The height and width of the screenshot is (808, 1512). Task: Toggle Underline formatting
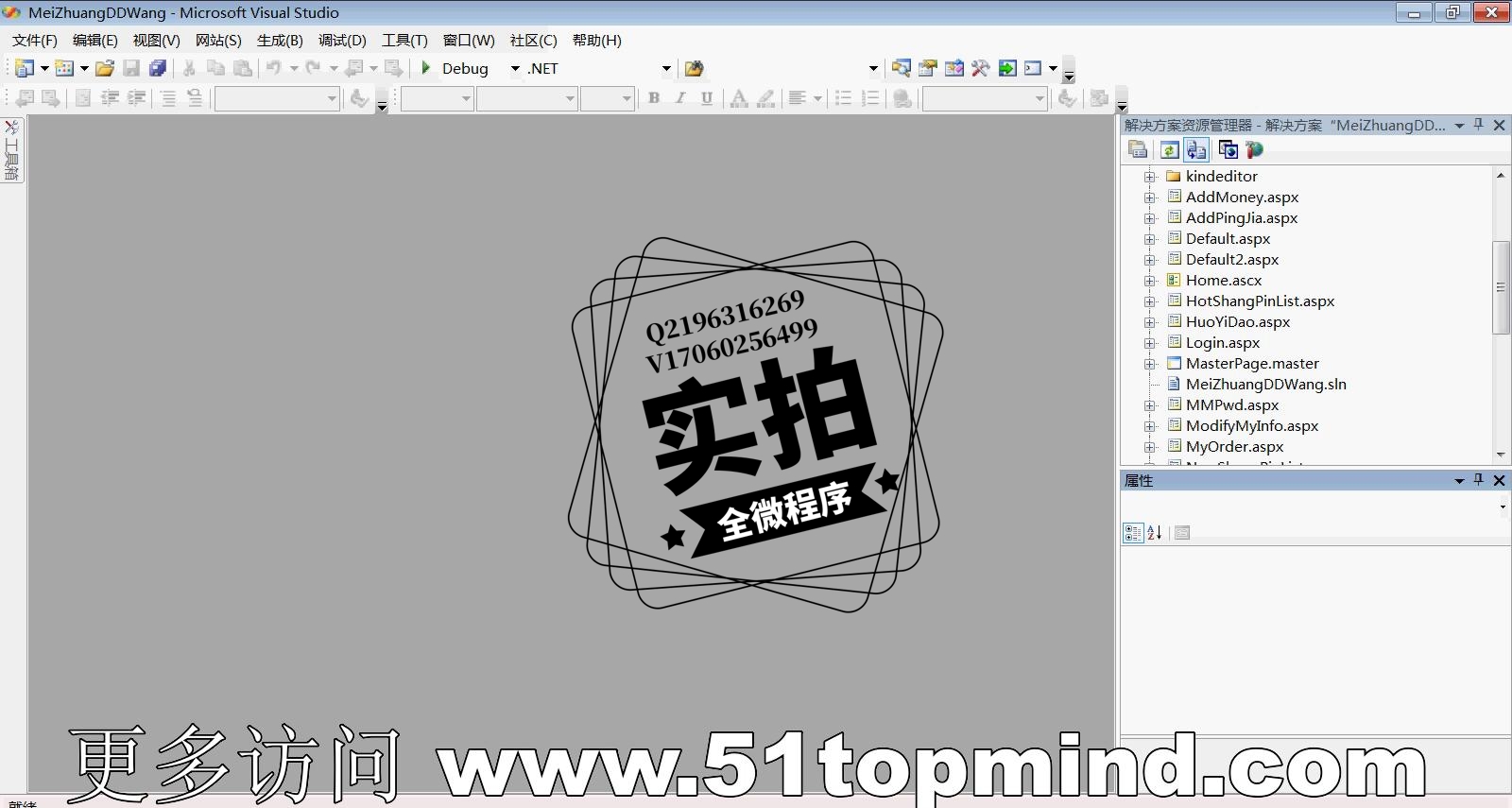(x=707, y=98)
